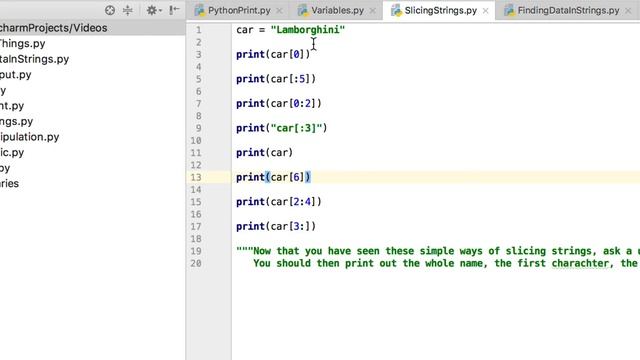Screen dimensions: 640x360
Task: Click gutter at line 19
Action: 196,251
